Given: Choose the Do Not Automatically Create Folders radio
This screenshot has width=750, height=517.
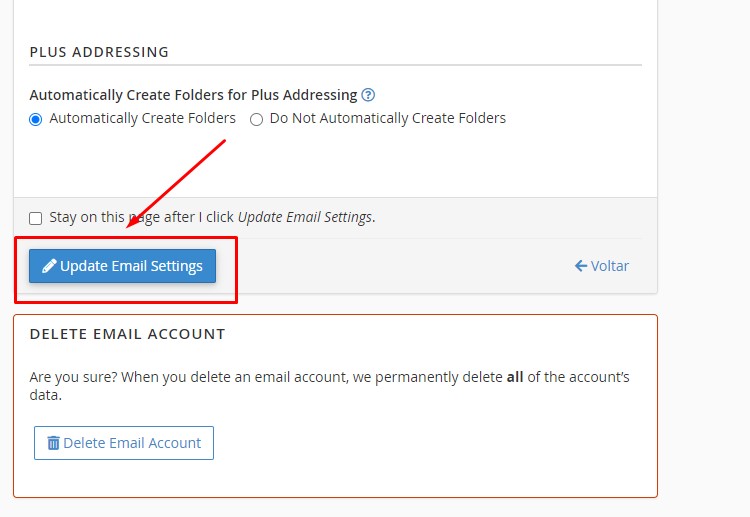Looking at the screenshot, I should click(x=257, y=119).
